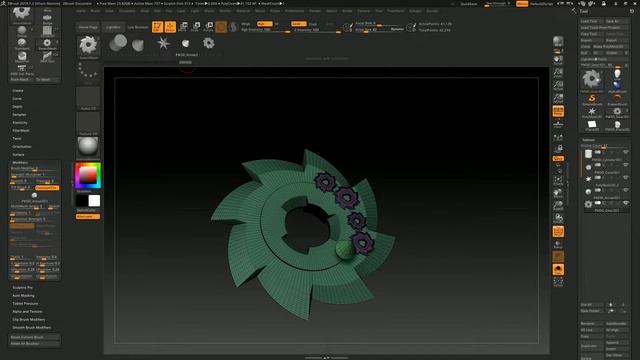The width and height of the screenshot is (640, 360).
Task: Expand the Create section in Brush palette
Action: [x=18, y=91]
